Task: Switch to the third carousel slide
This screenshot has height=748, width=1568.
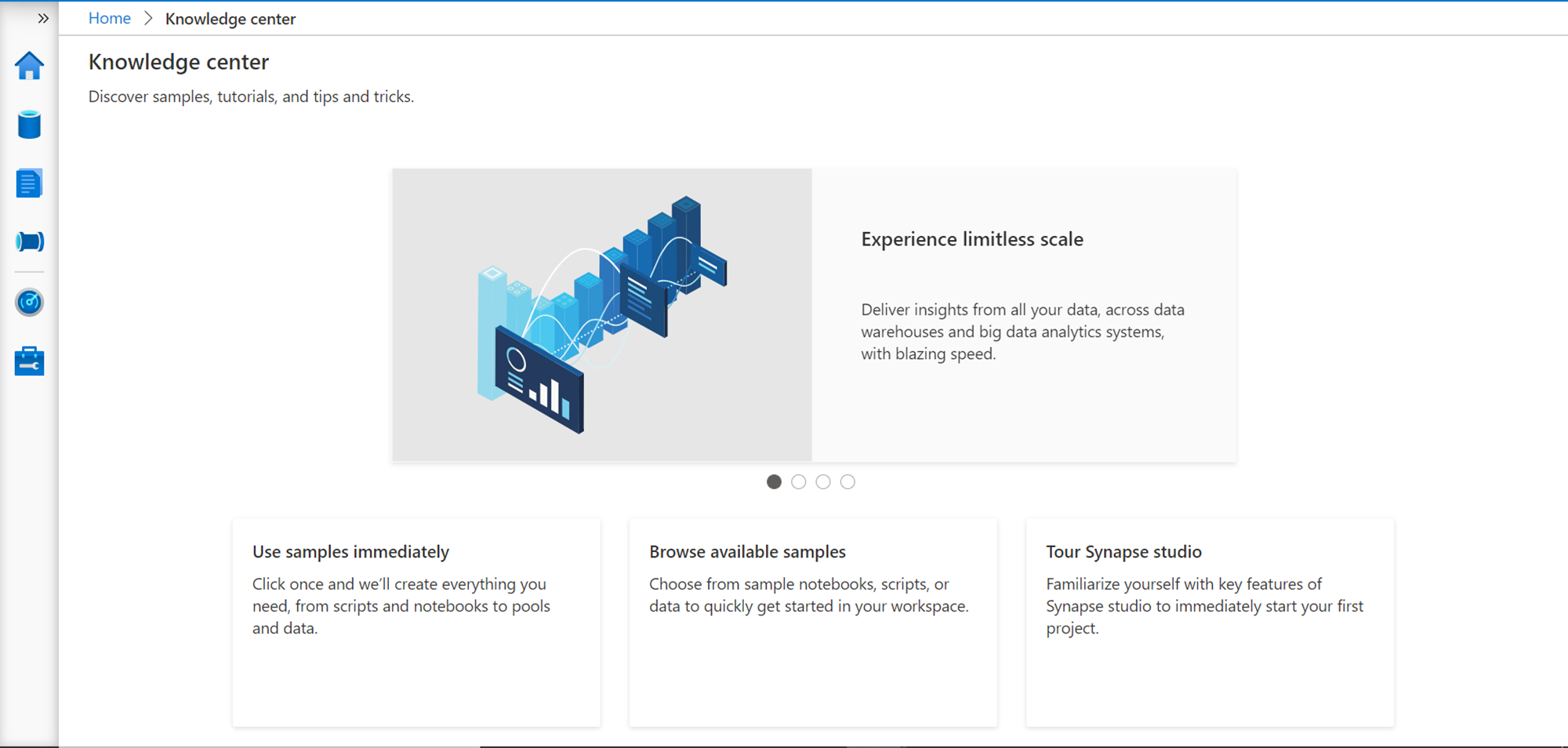Action: tap(822, 482)
